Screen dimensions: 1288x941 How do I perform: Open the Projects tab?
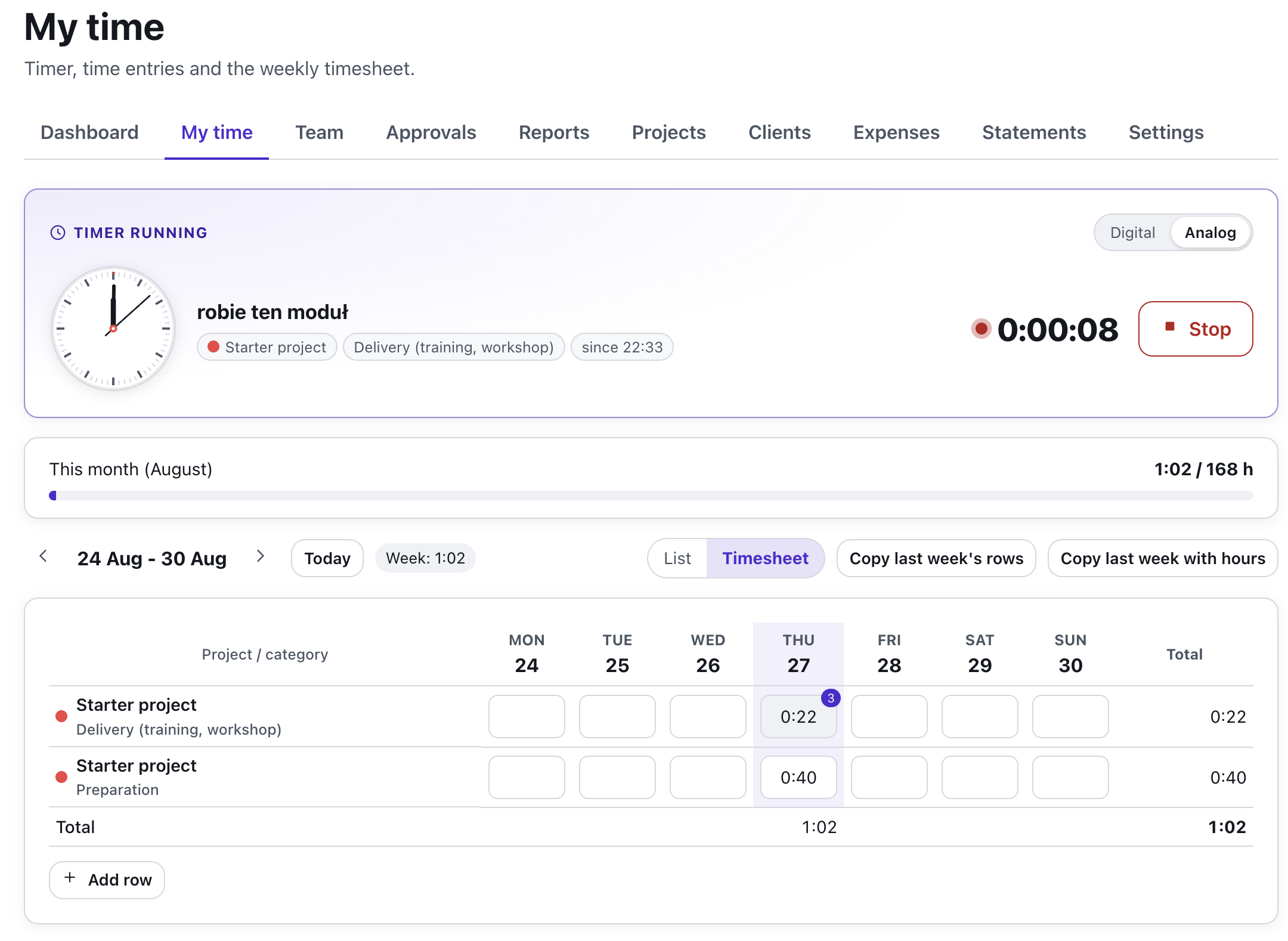tap(669, 132)
